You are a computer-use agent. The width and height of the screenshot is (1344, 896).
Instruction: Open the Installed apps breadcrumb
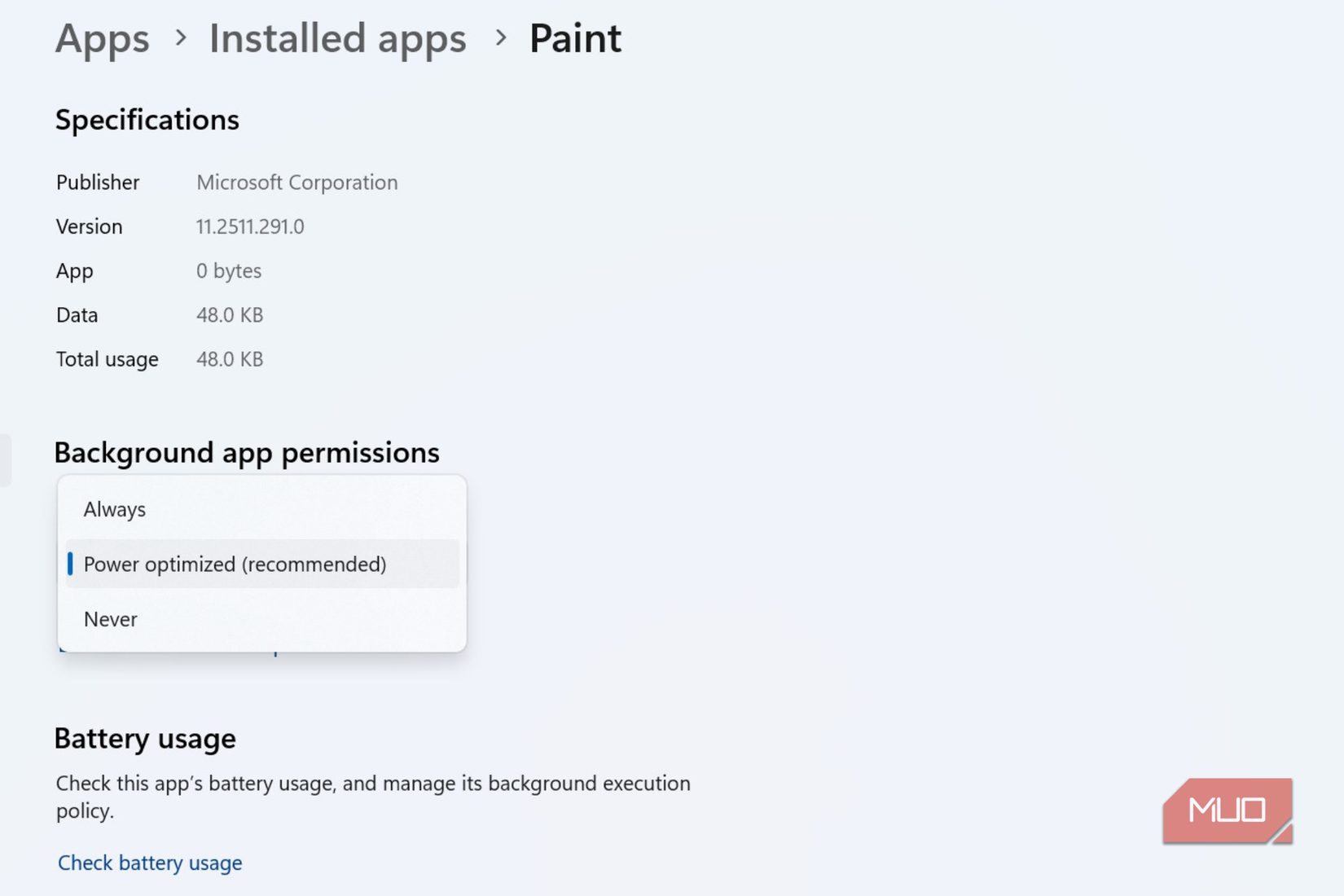pos(337,37)
